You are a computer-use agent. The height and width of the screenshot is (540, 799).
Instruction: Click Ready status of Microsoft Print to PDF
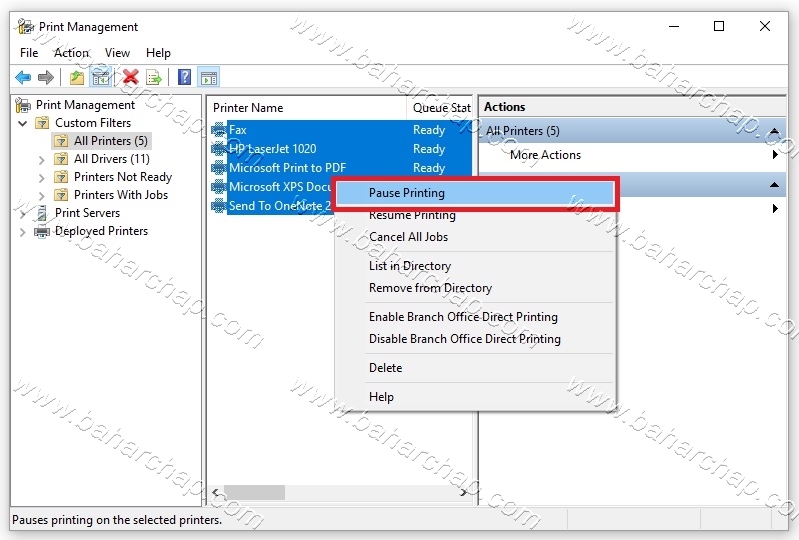(x=429, y=168)
